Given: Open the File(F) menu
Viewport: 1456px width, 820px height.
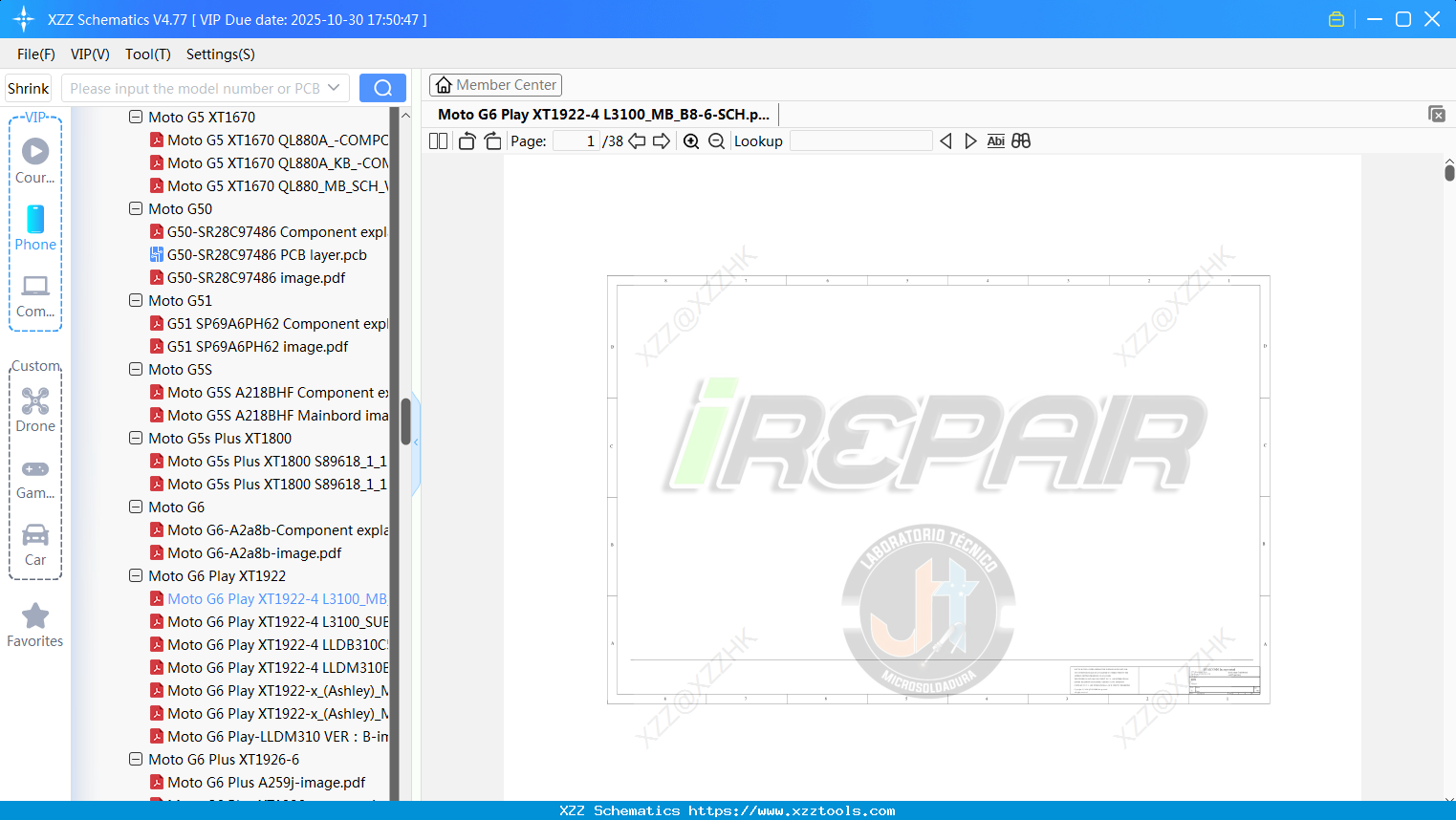Looking at the screenshot, I should point(36,54).
